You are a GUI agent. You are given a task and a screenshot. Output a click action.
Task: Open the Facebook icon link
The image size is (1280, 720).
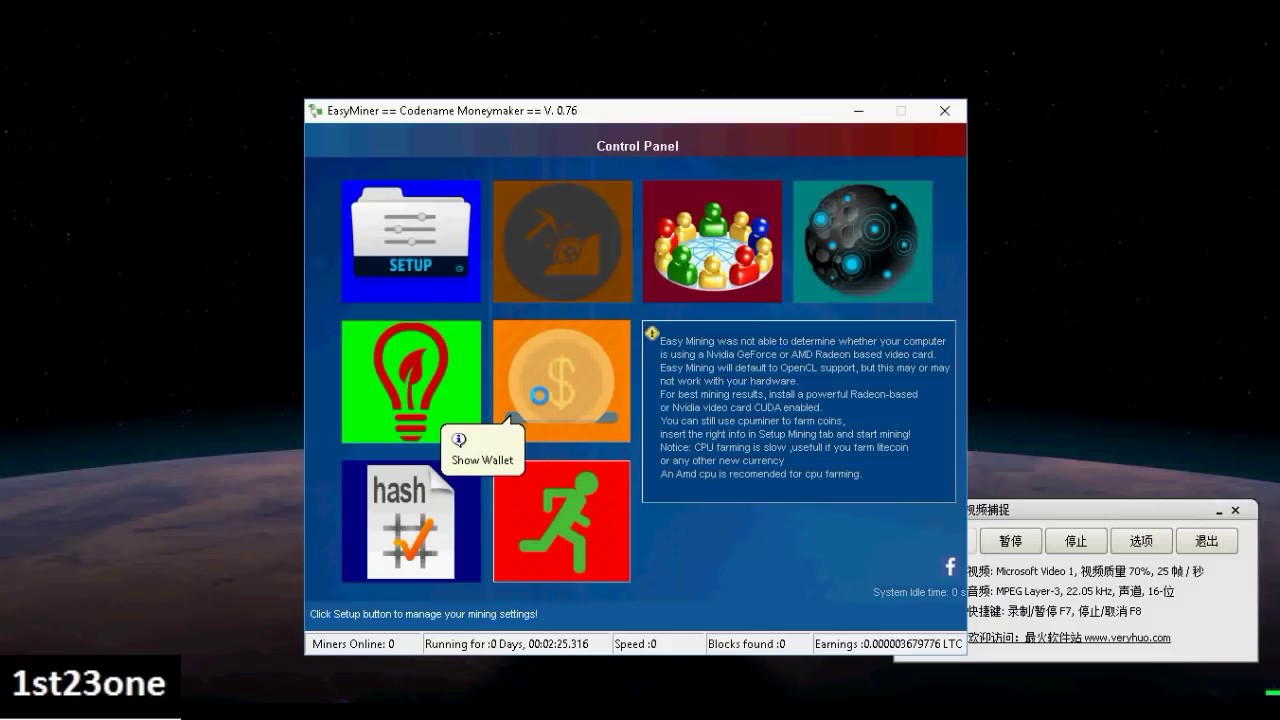[950, 567]
